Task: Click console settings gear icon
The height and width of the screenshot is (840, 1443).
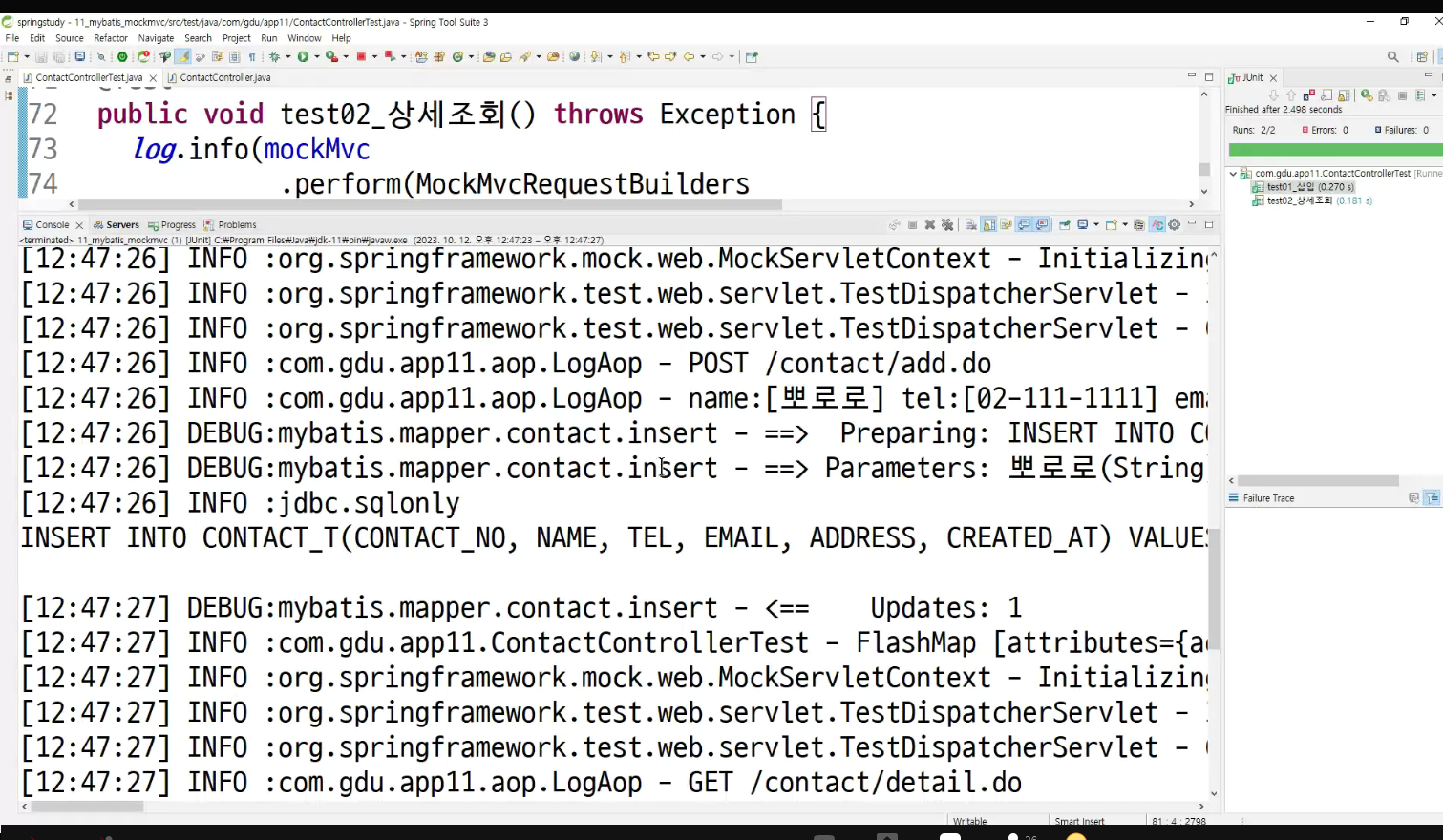Action: coord(1174,225)
